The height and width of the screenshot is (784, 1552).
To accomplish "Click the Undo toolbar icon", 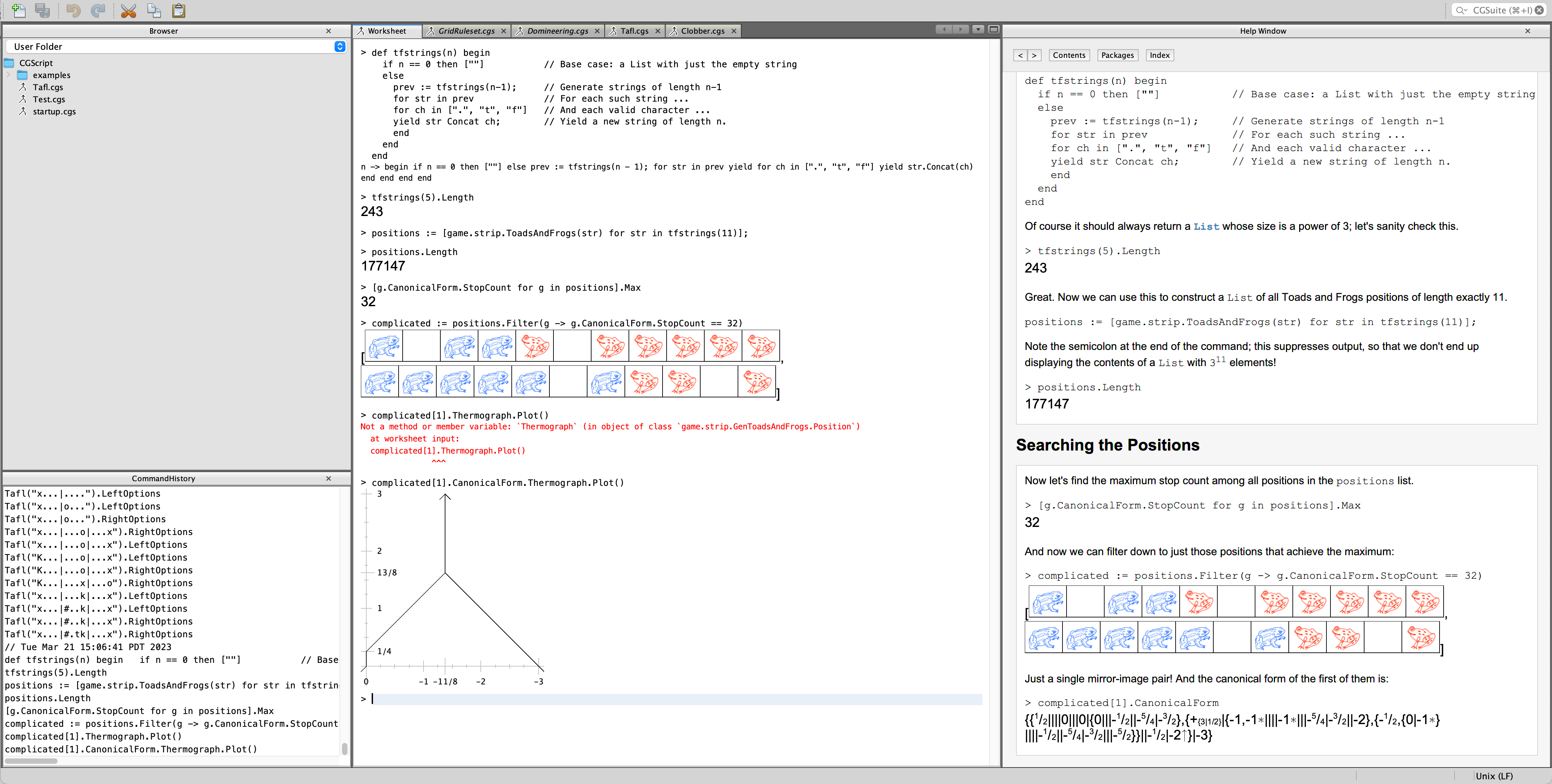I will (73, 10).
